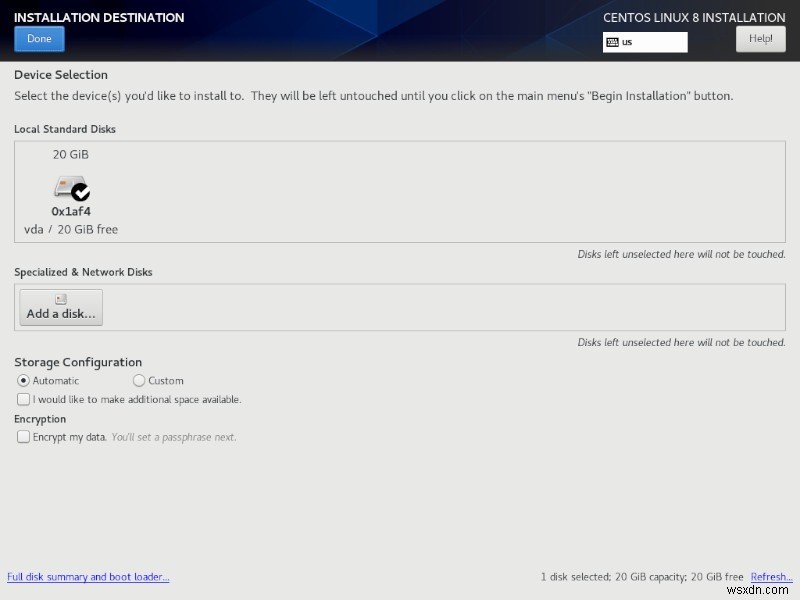Click the keyboard icon beside the us layout
The width and height of the screenshot is (800, 600).
pyautogui.click(x=614, y=42)
